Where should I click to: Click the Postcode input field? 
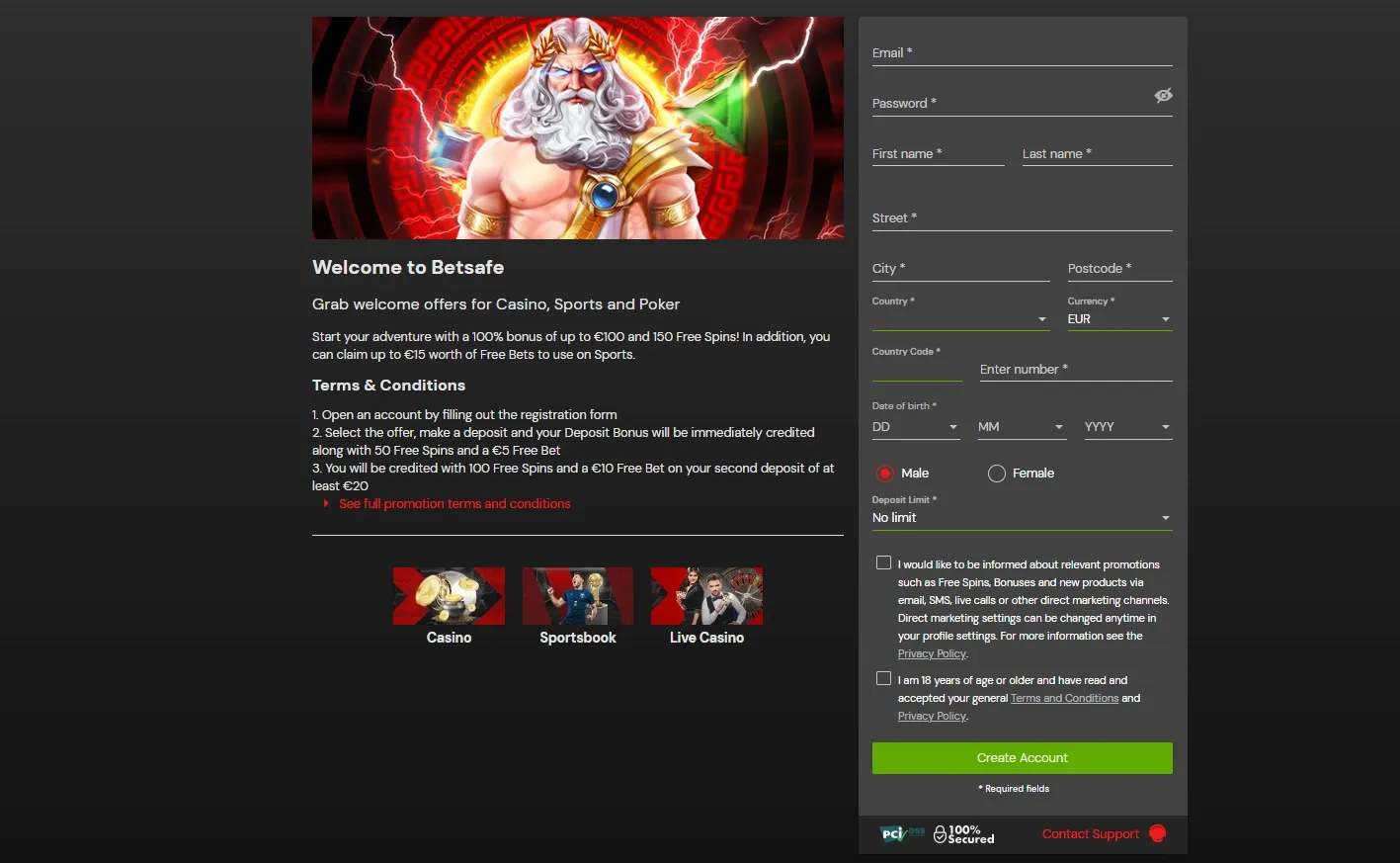coord(1119,267)
